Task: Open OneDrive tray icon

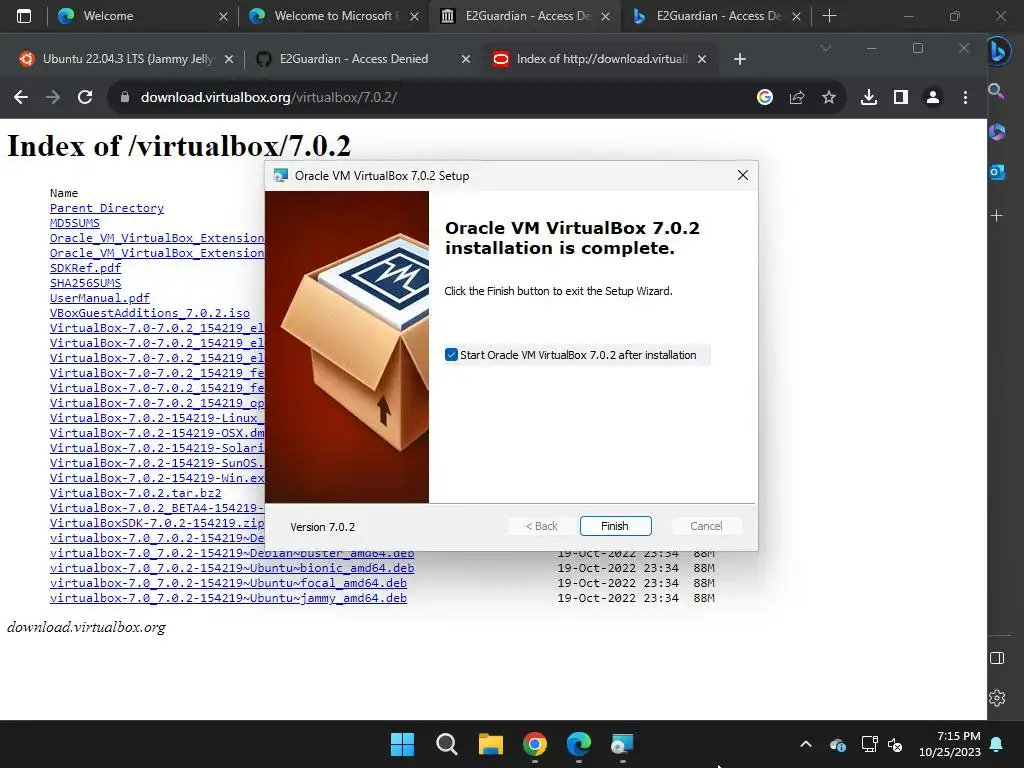Action: (838, 744)
